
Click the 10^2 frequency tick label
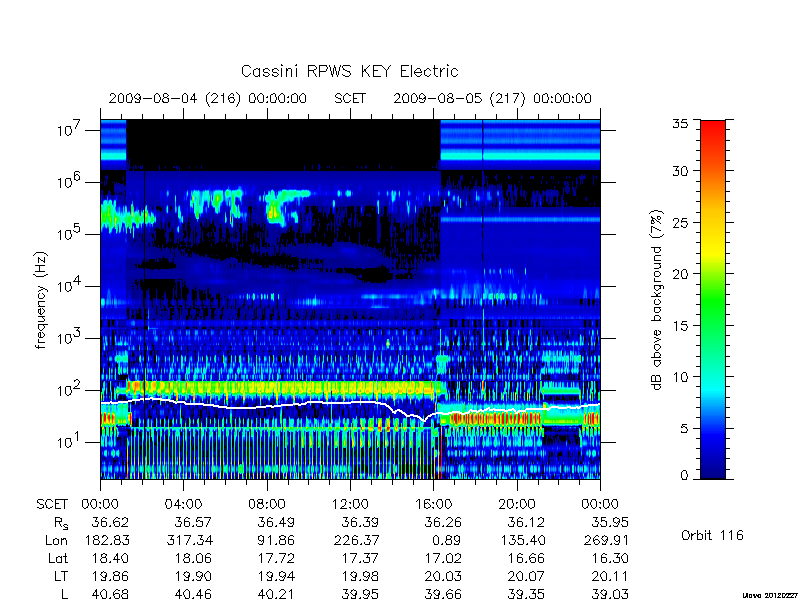tap(70, 389)
